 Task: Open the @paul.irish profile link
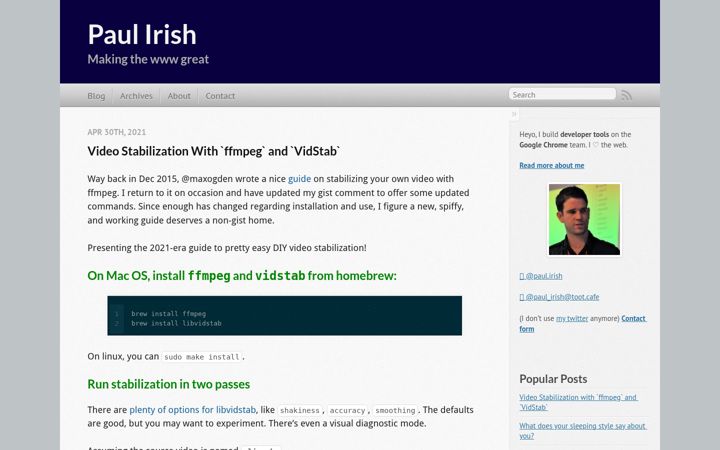click(x=540, y=276)
